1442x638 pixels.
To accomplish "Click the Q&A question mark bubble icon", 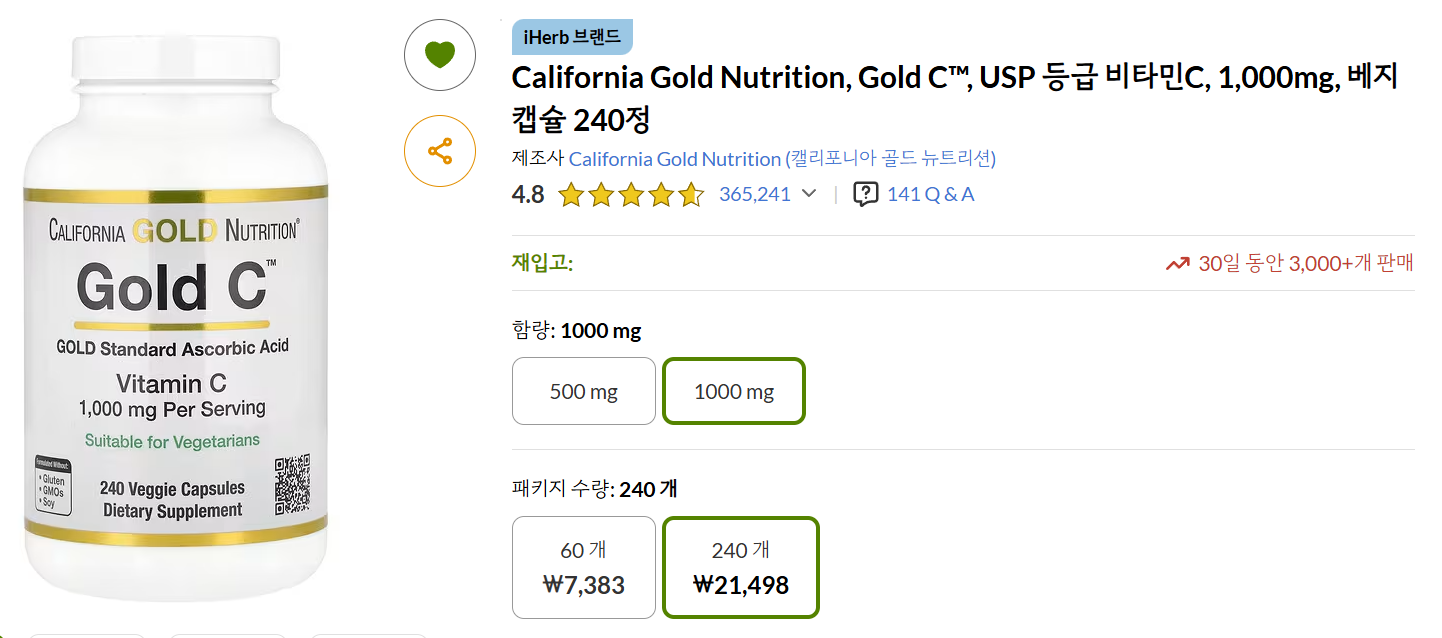I will 865,194.
